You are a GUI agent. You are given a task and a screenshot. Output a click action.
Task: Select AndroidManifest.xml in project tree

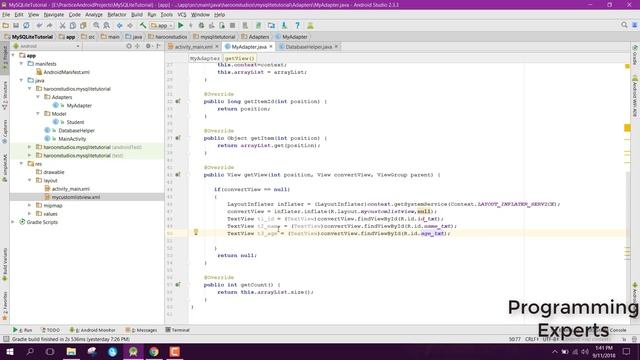coord(67,72)
